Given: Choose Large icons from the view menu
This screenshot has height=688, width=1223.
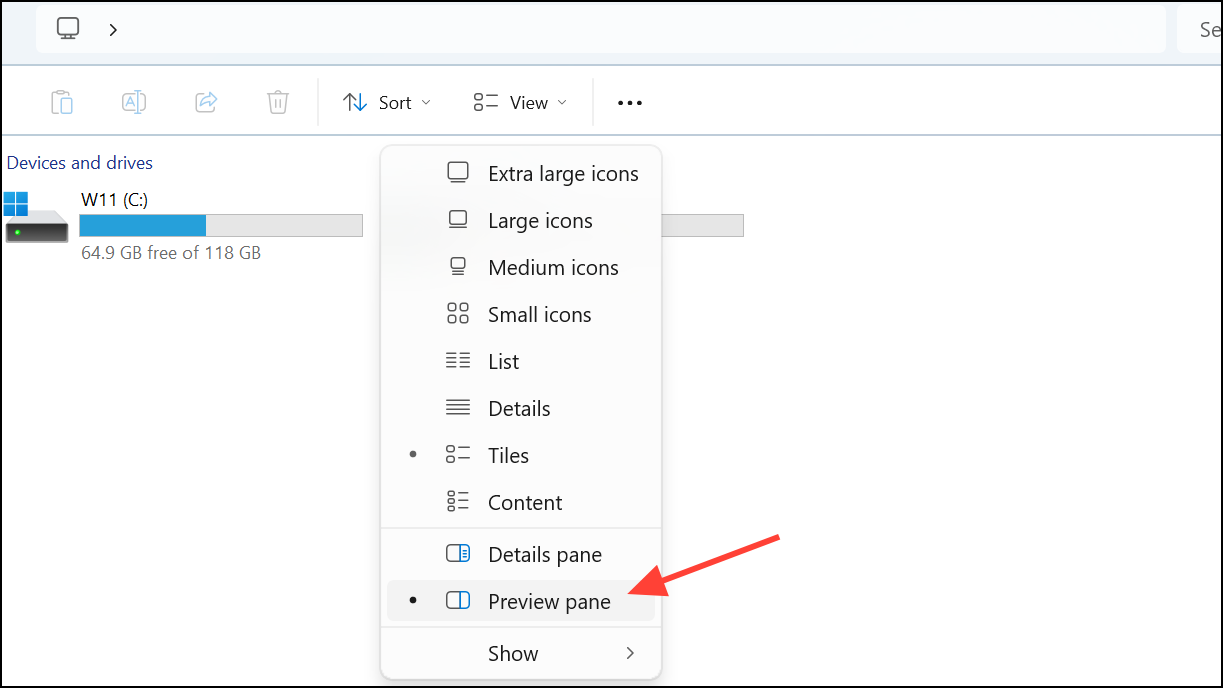Looking at the screenshot, I should click(x=540, y=220).
